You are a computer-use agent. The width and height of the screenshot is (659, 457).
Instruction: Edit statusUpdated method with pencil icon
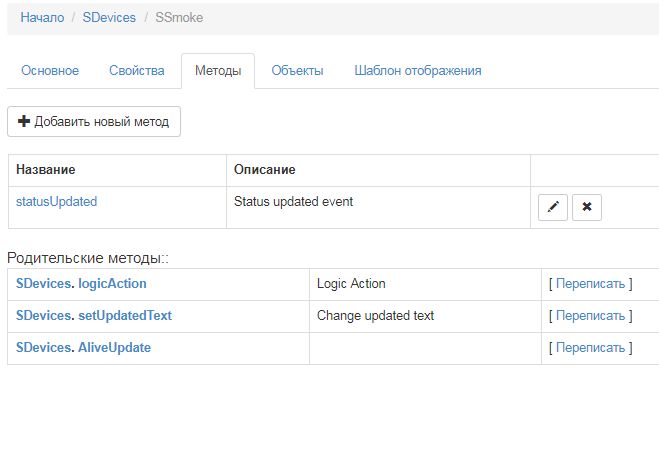pyautogui.click(x=553, y=207)
